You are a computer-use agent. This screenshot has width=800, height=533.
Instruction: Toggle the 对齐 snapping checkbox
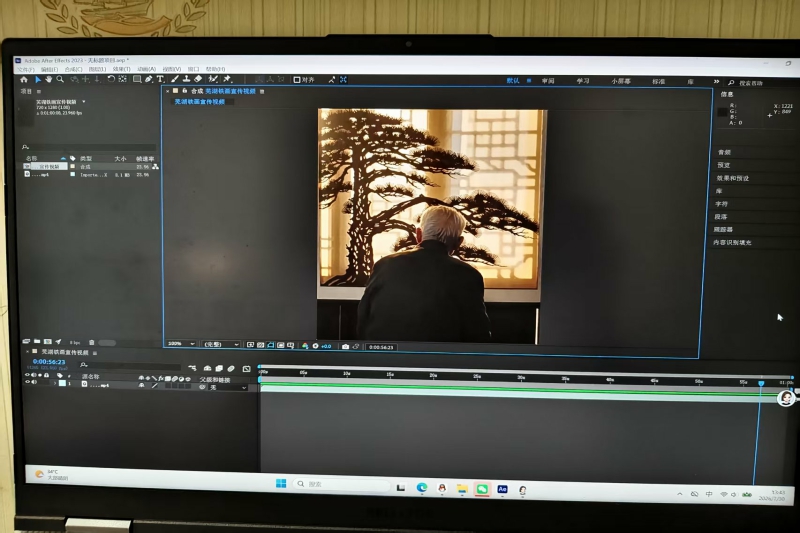click(x=297, y=80)
